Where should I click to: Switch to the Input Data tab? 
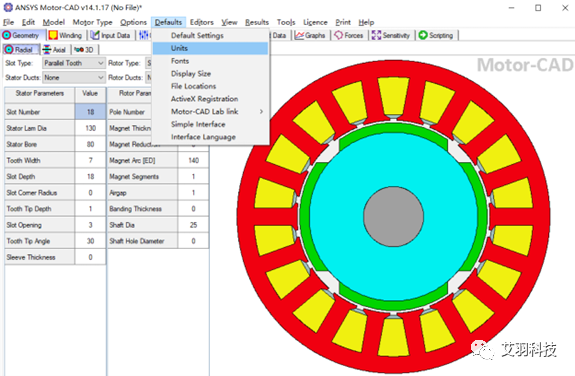pos(111,35)
